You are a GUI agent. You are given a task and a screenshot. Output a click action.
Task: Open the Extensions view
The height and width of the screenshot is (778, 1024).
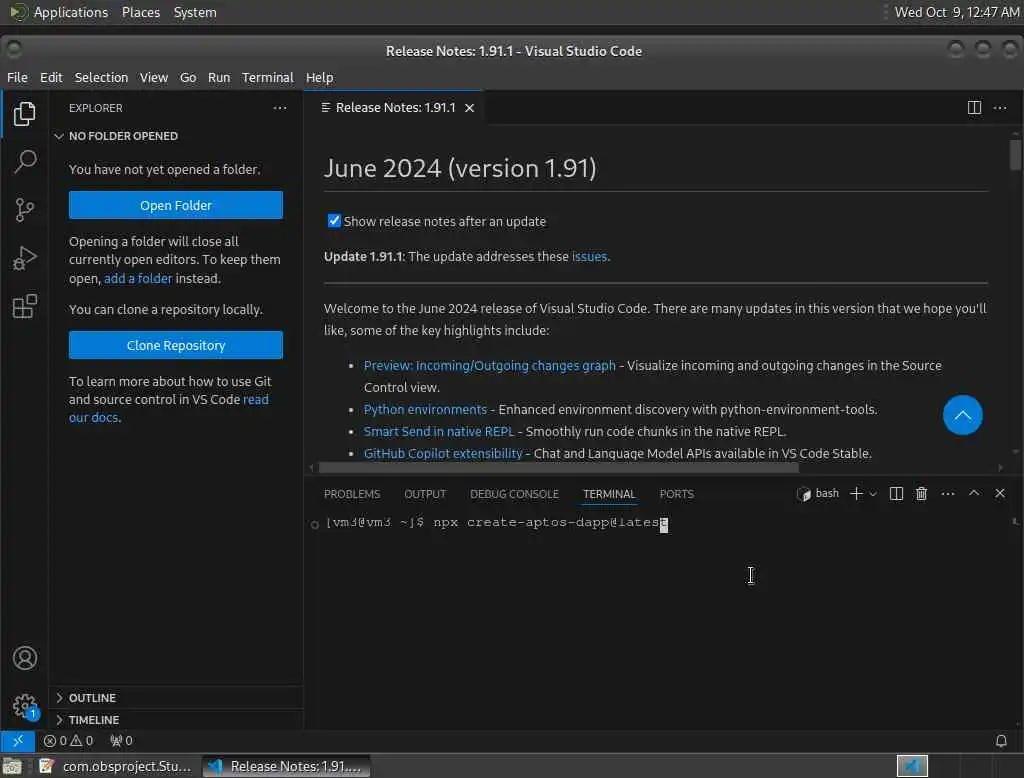pos(25,306)
